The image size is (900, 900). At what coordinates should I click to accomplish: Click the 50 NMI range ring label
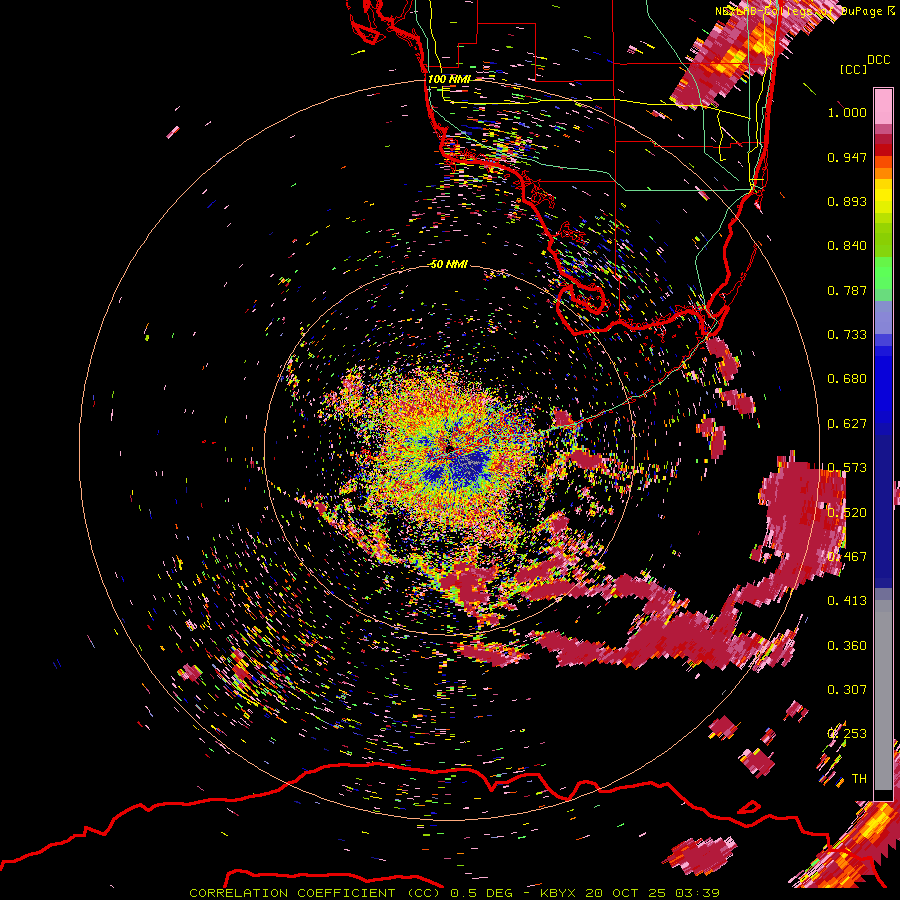(x=449, y=264)
